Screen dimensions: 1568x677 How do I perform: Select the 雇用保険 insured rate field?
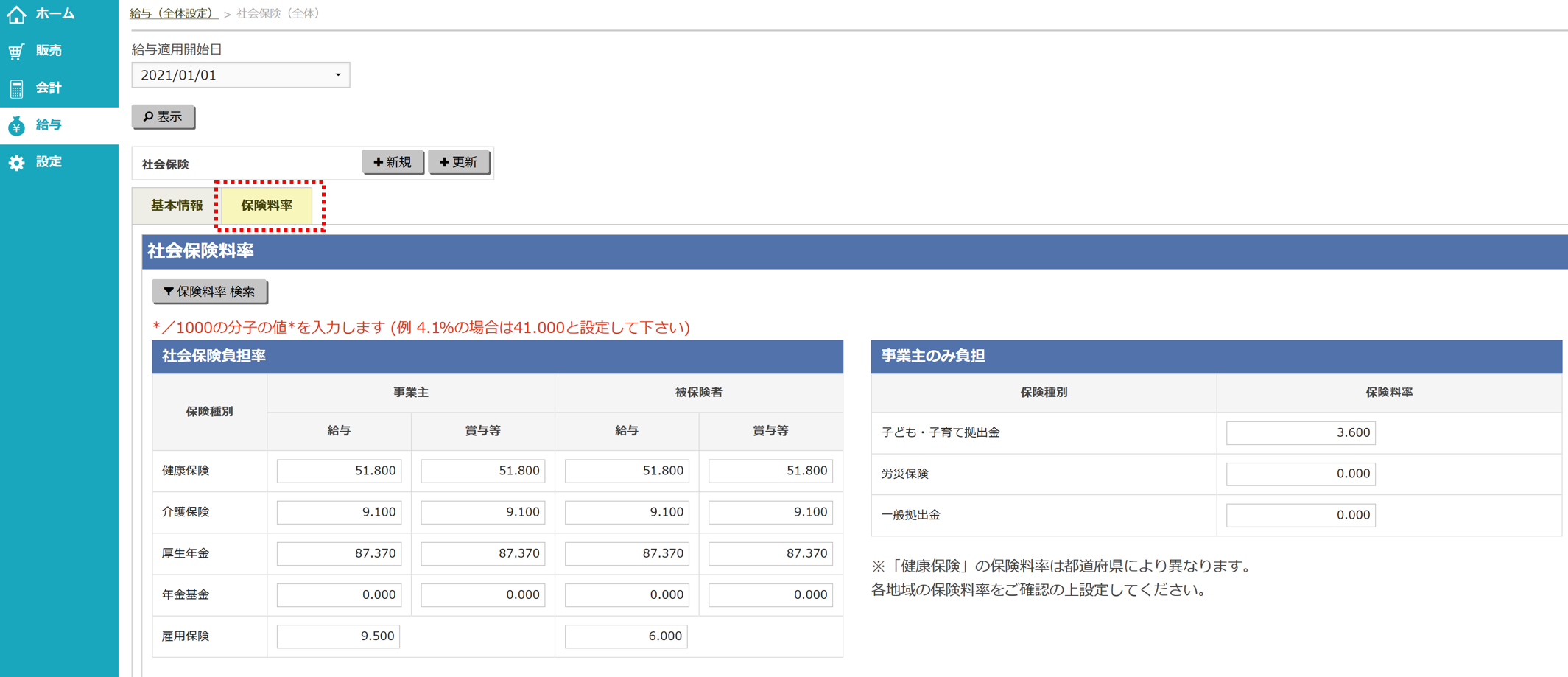point(625,636)
